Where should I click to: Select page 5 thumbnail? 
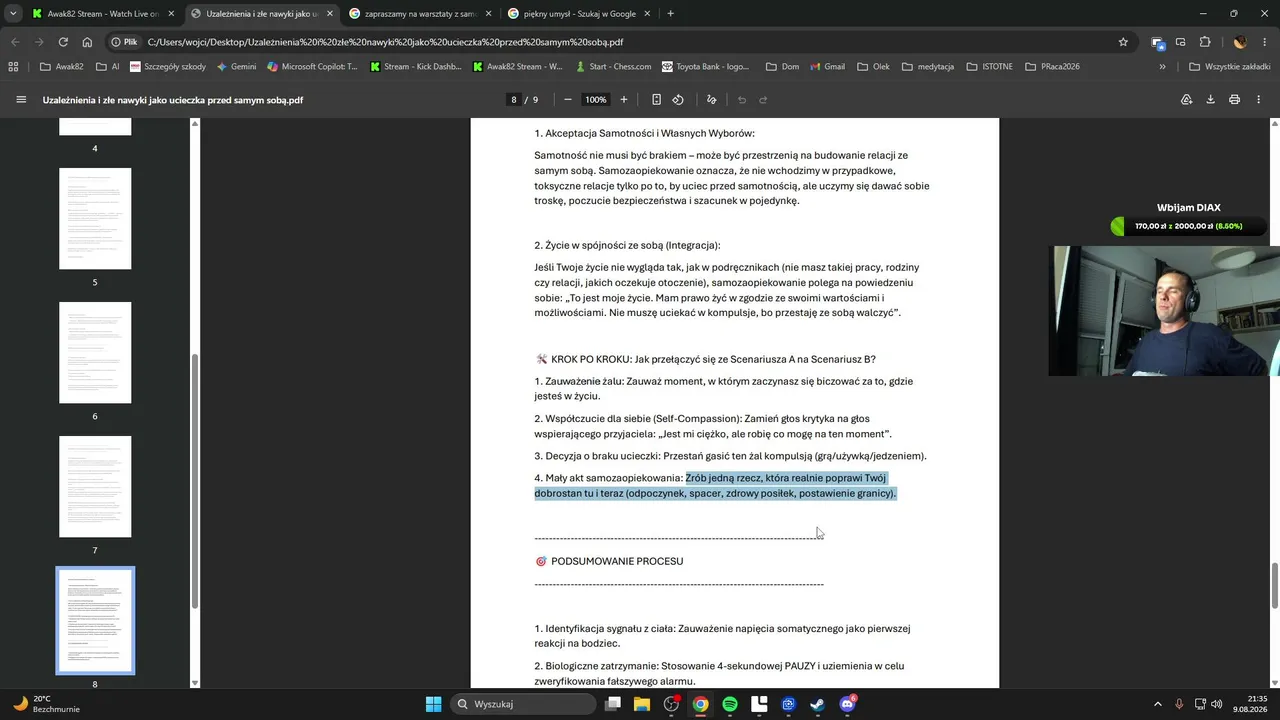pos(95,218)
